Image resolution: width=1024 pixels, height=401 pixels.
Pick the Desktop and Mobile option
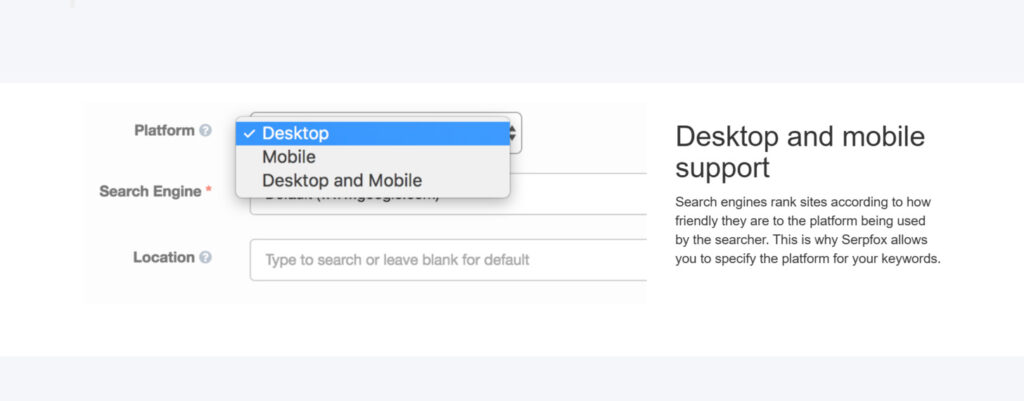coord(342,181)
